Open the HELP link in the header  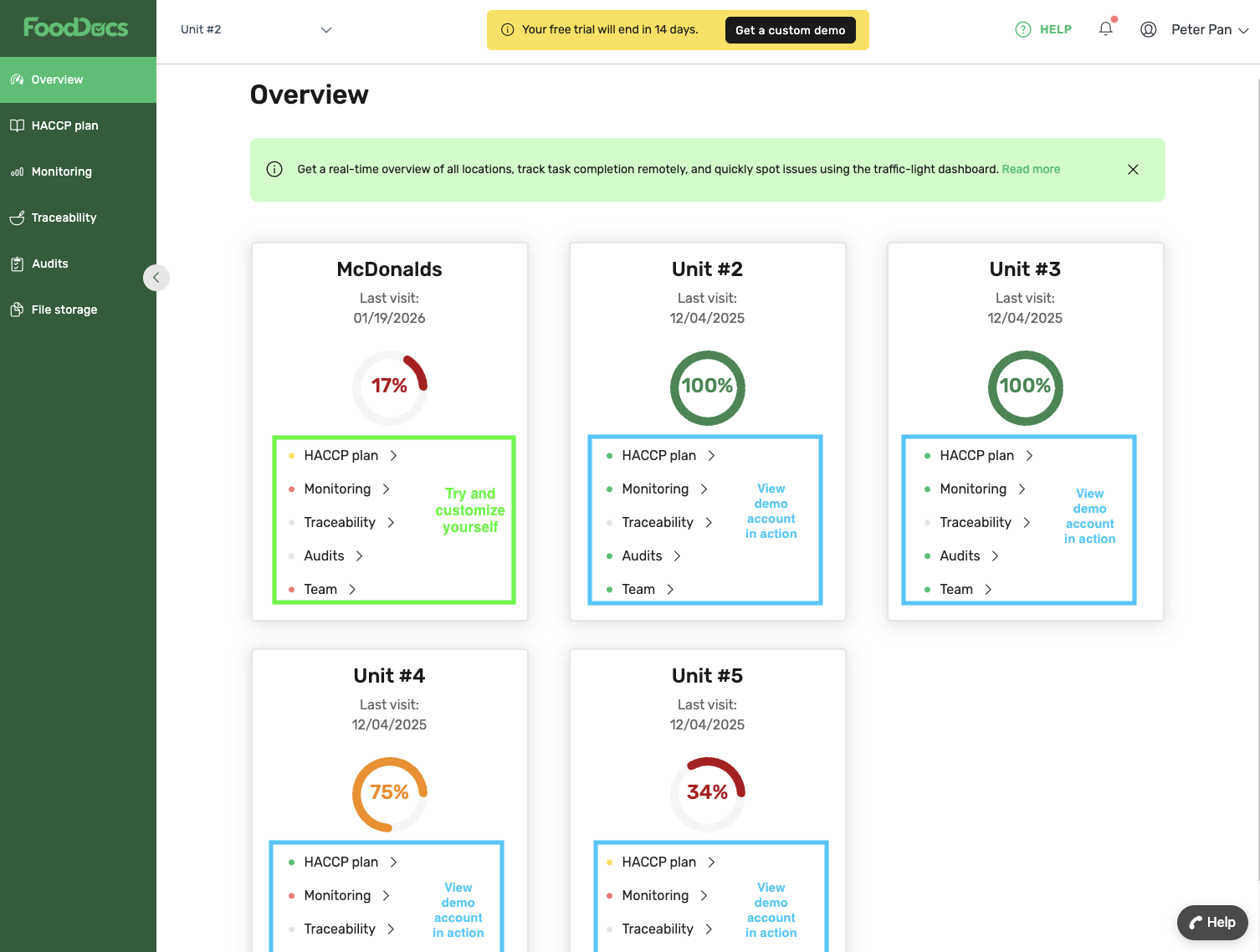pyautogui.click(x=1055, y=29)
